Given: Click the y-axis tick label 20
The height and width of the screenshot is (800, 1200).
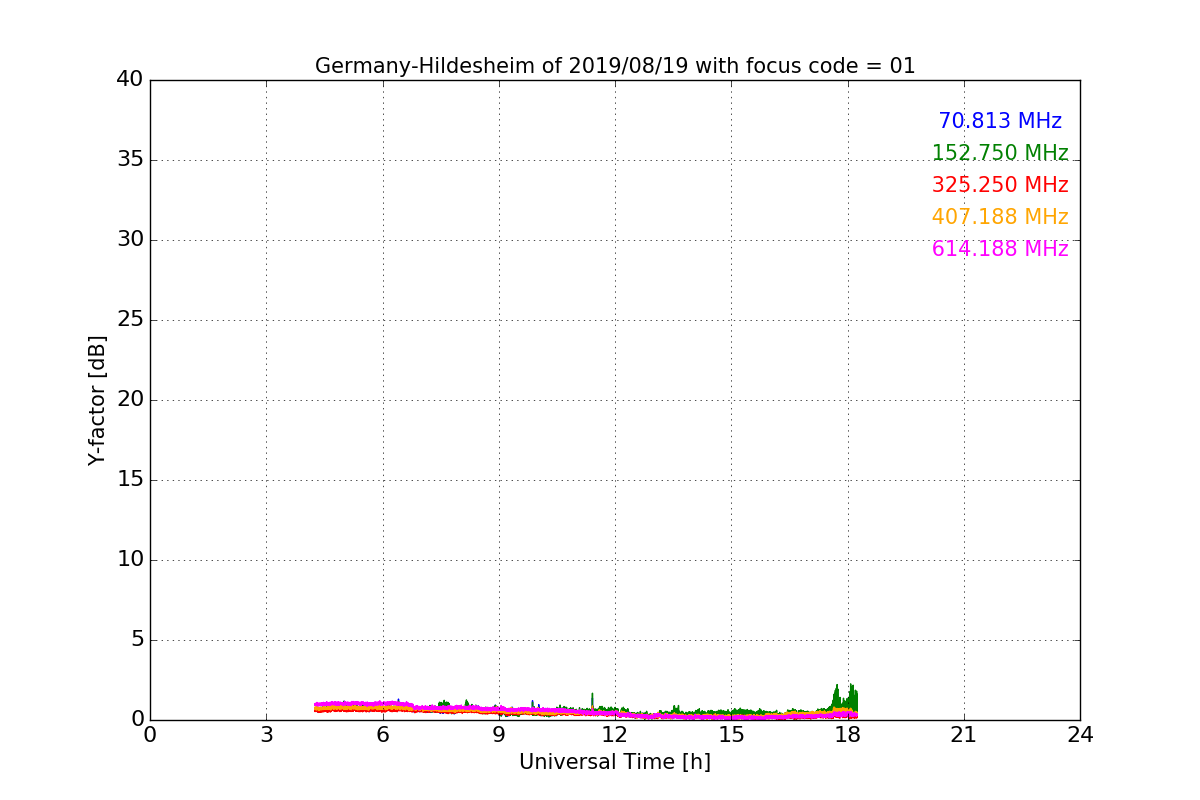Looking at the screenshot, I should pyautogui.click(x=130, y=400).
